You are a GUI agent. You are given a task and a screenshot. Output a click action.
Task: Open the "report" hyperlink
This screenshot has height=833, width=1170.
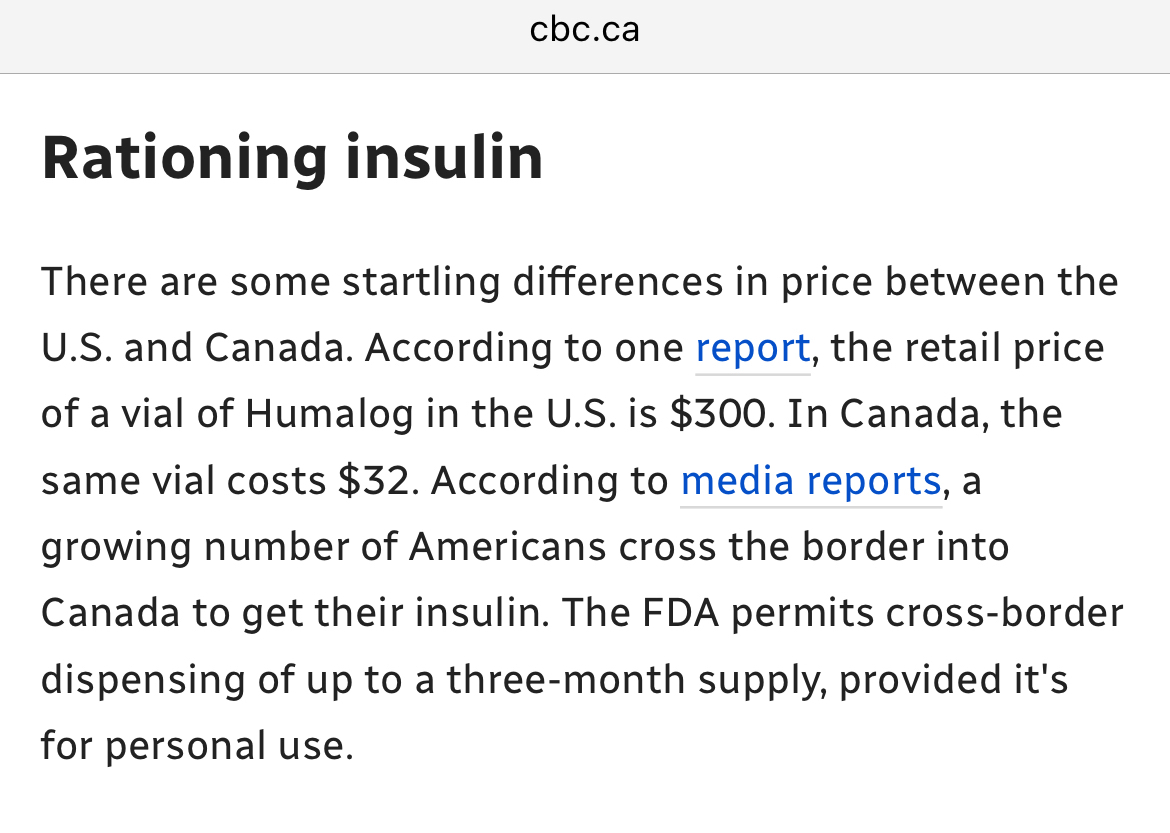click(752, 348)
